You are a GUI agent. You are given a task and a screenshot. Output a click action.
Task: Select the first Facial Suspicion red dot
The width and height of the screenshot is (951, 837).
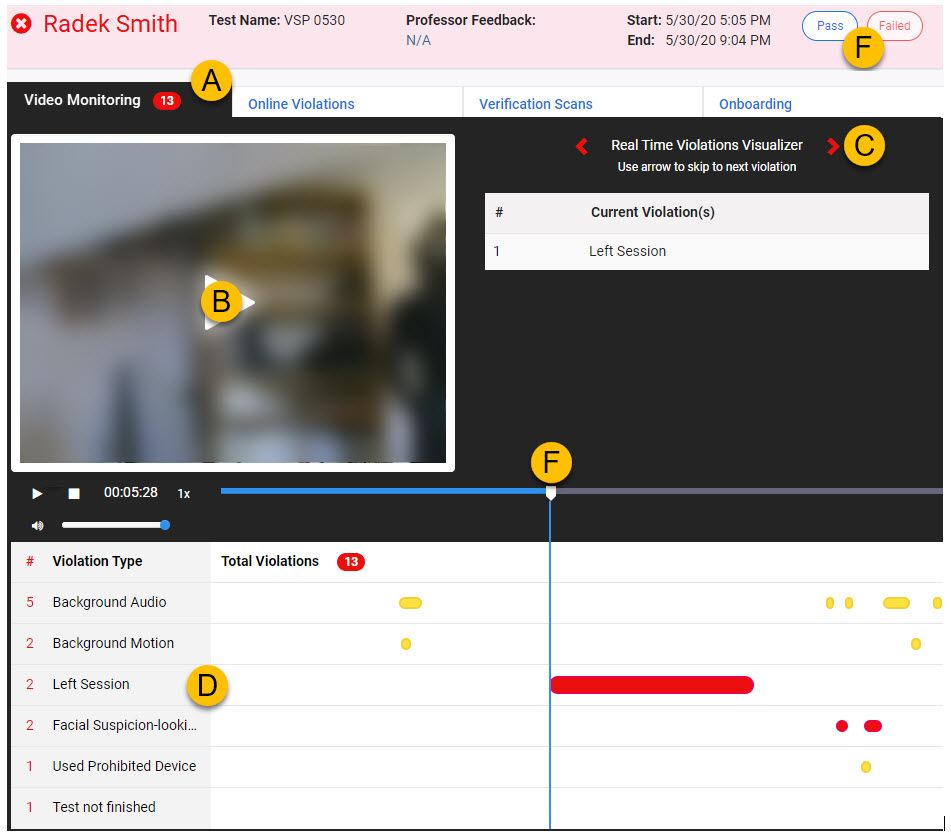842,726
